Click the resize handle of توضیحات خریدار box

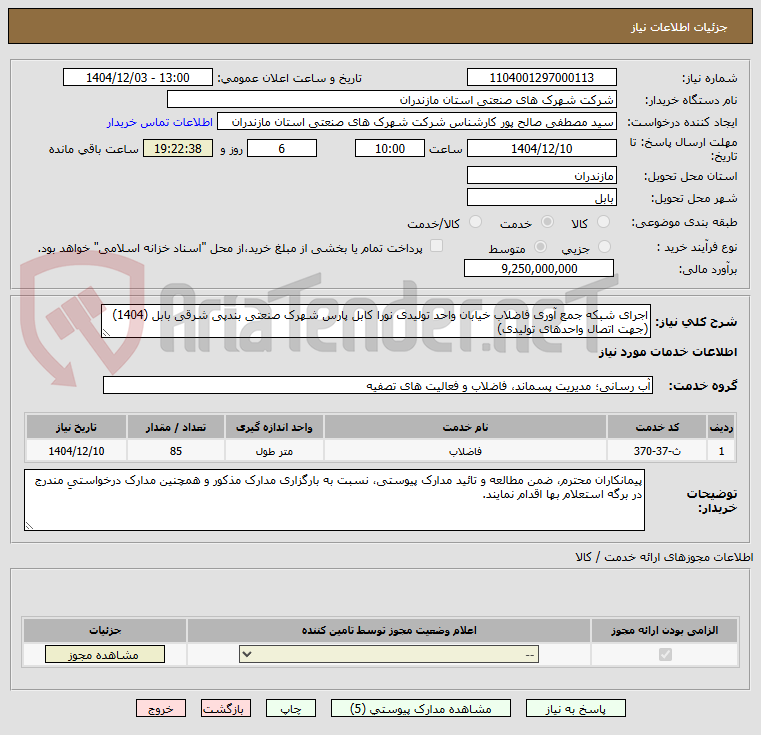tap(30, 525)
